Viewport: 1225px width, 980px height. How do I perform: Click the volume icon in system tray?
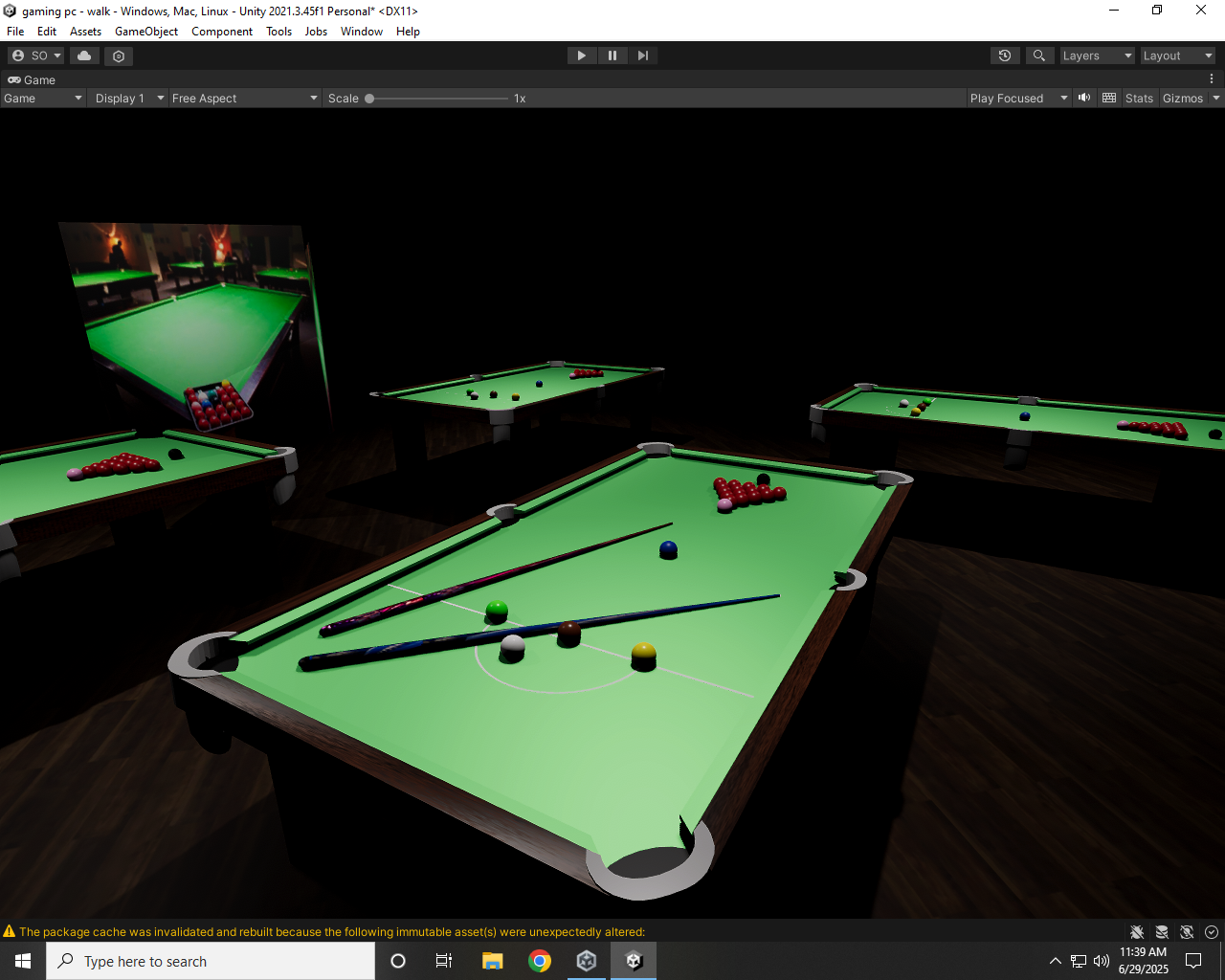[1102, 961]
